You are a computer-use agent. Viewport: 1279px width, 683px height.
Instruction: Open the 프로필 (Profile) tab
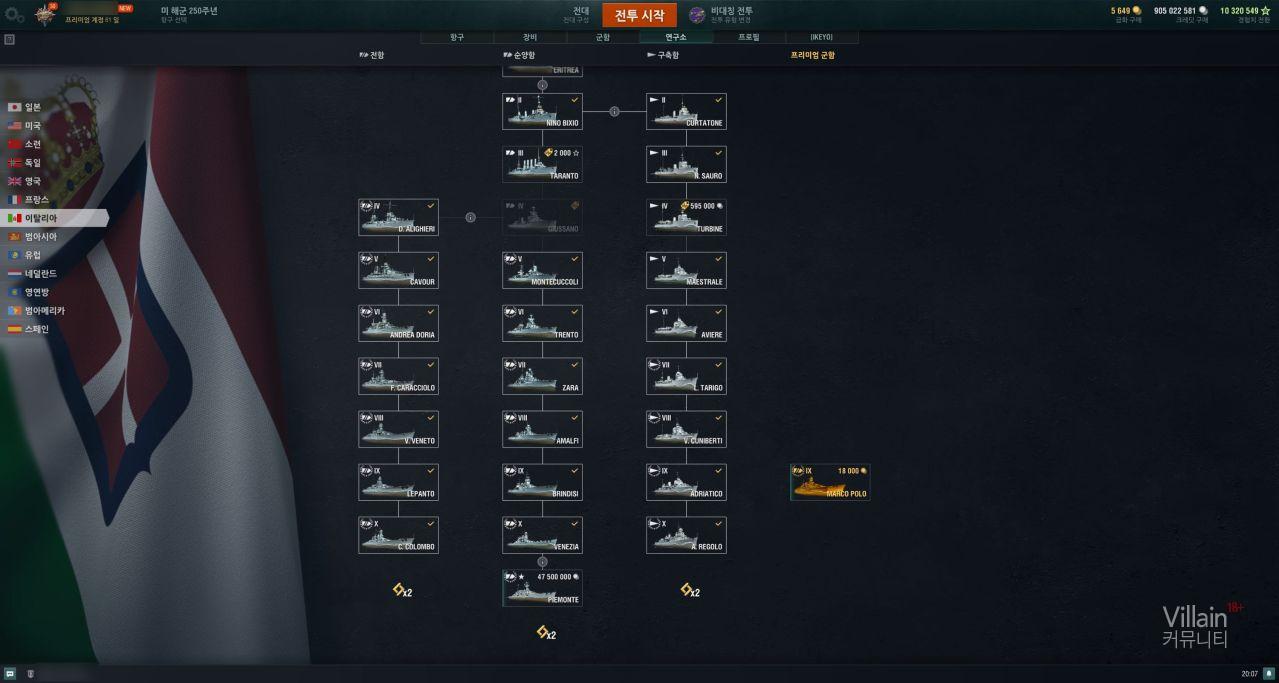tap(749, 37)
